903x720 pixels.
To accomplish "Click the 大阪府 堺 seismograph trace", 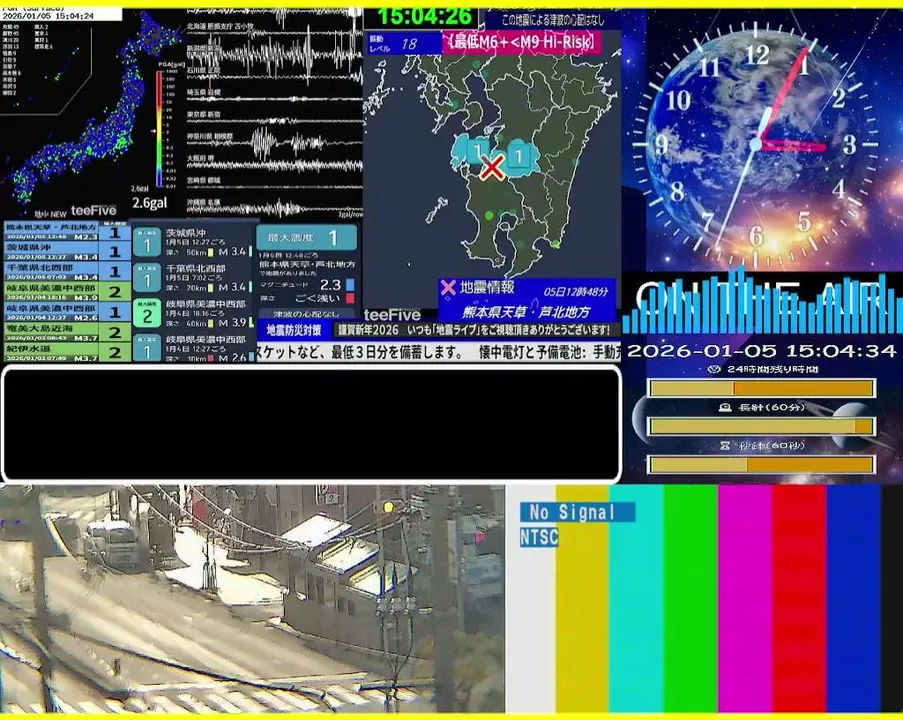I will 274,164.
